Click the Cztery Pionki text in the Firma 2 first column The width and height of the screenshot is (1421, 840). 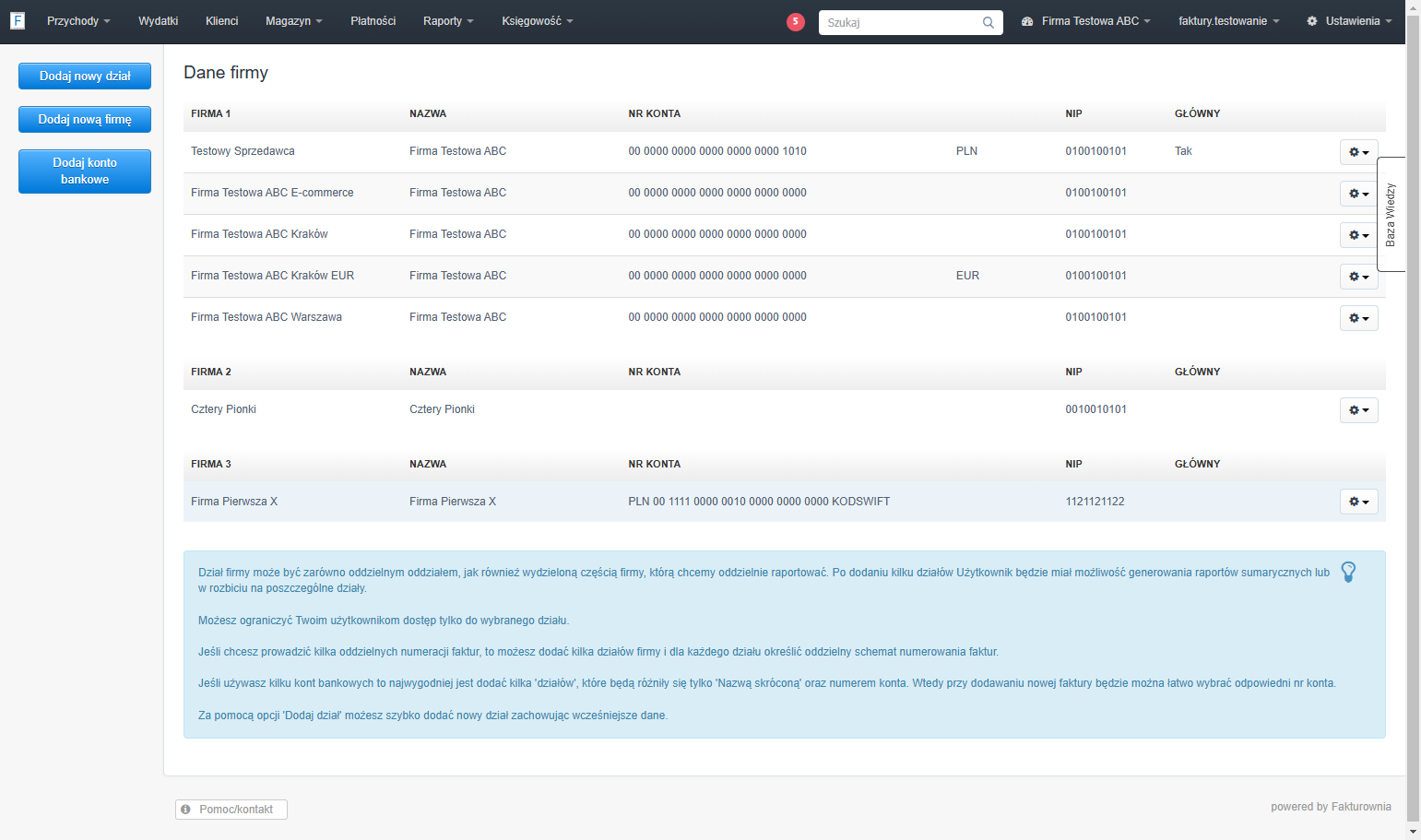[x=224, y=409]
